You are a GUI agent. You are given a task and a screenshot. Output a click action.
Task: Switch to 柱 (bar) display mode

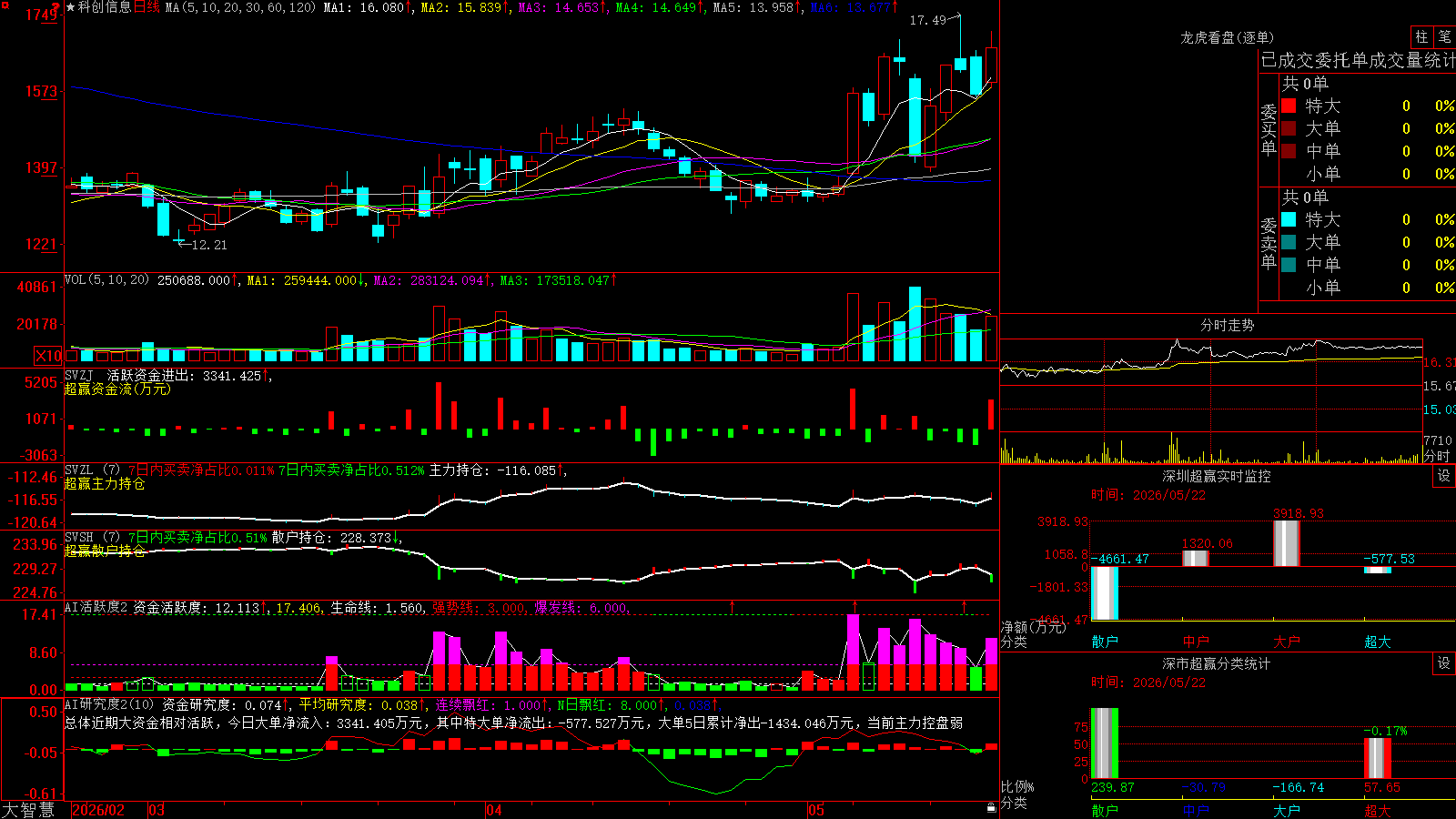click(x=1421, y=36)
